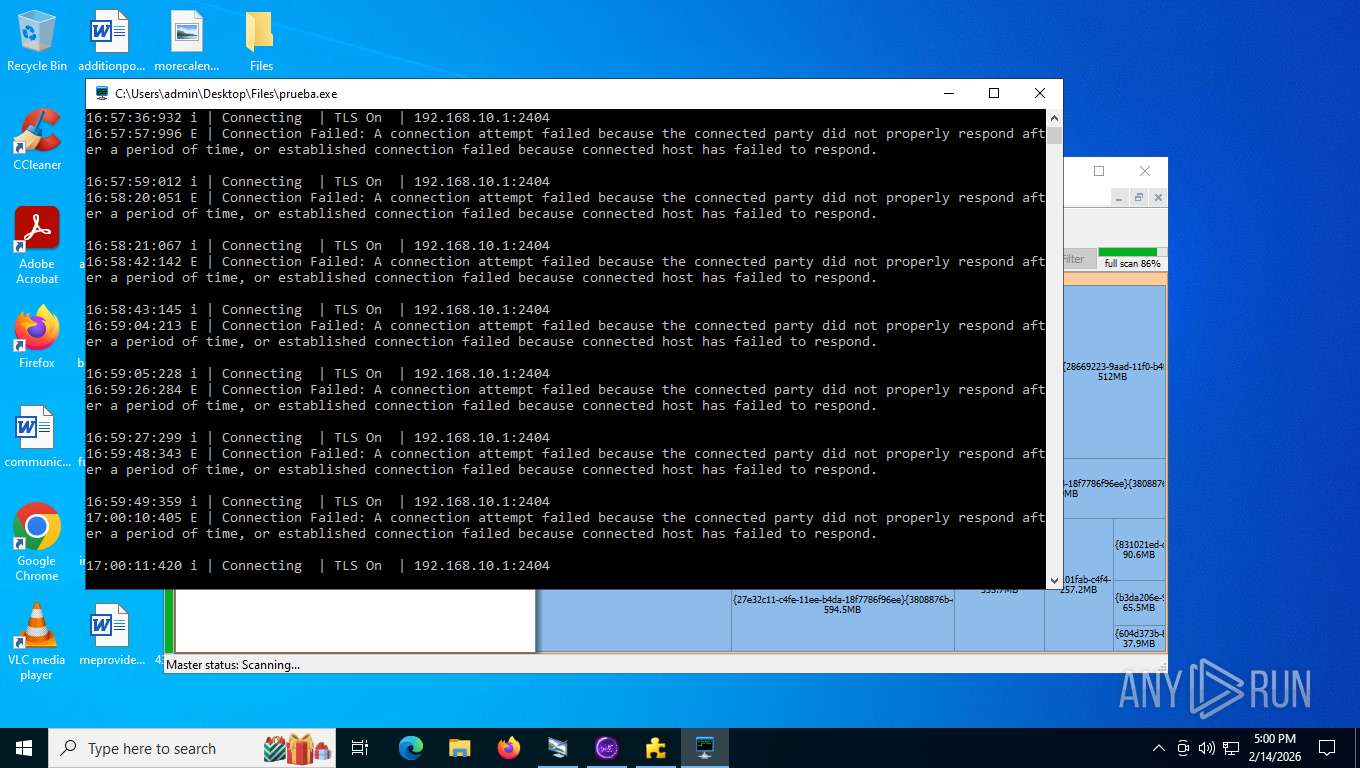Click the scroll-down arrow of console scrollbar
This screenshot has height=768, width=1360.
pyautogui.click(x=1054, y=580)
